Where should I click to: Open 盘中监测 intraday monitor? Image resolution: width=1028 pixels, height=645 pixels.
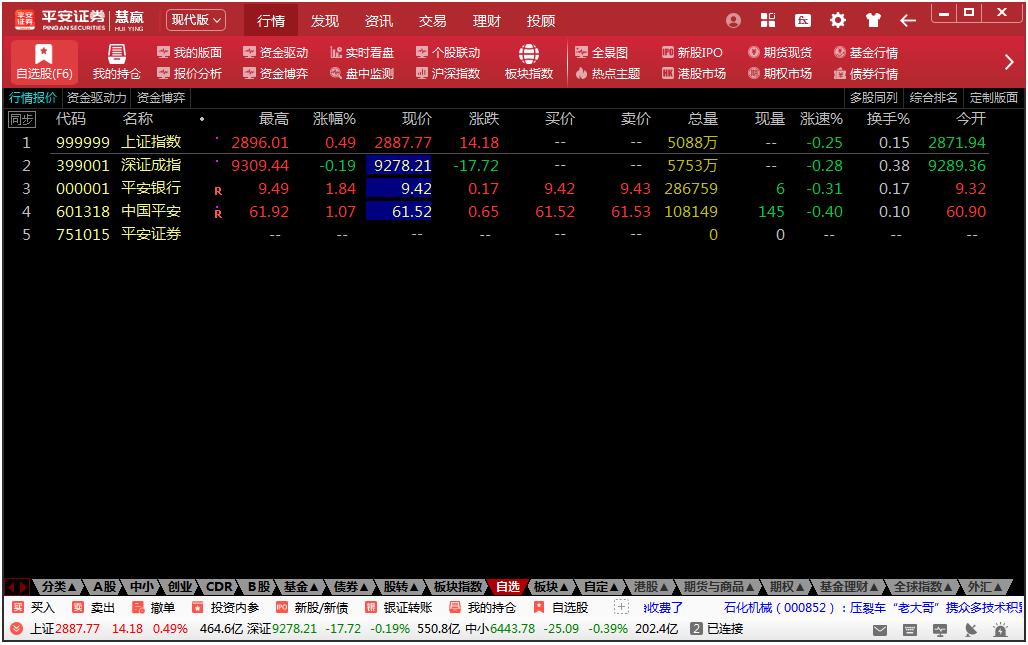coord(362,73)
